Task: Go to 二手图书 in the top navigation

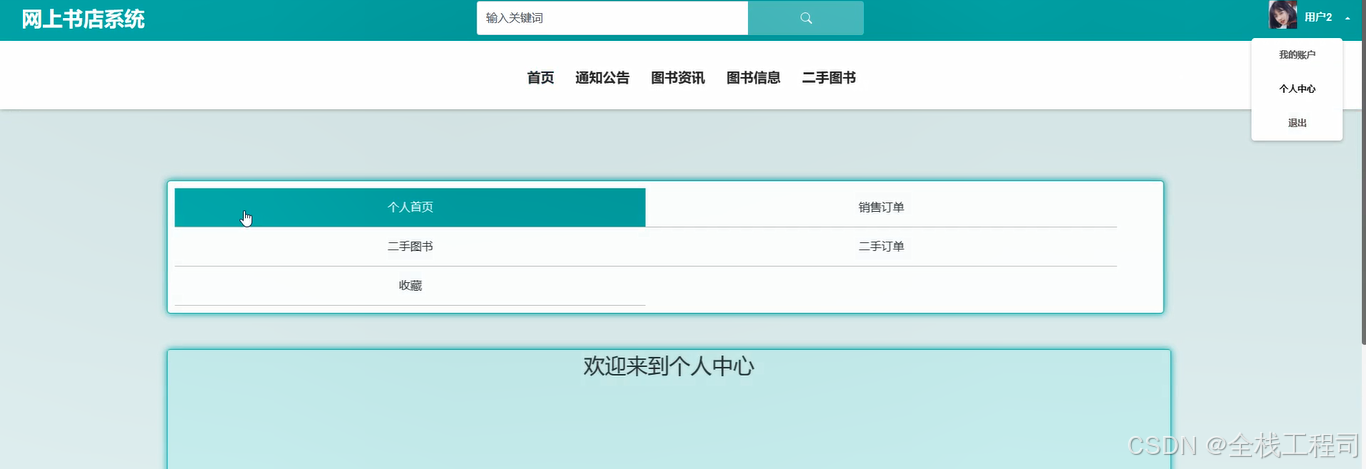Action: tap(829, 78)
